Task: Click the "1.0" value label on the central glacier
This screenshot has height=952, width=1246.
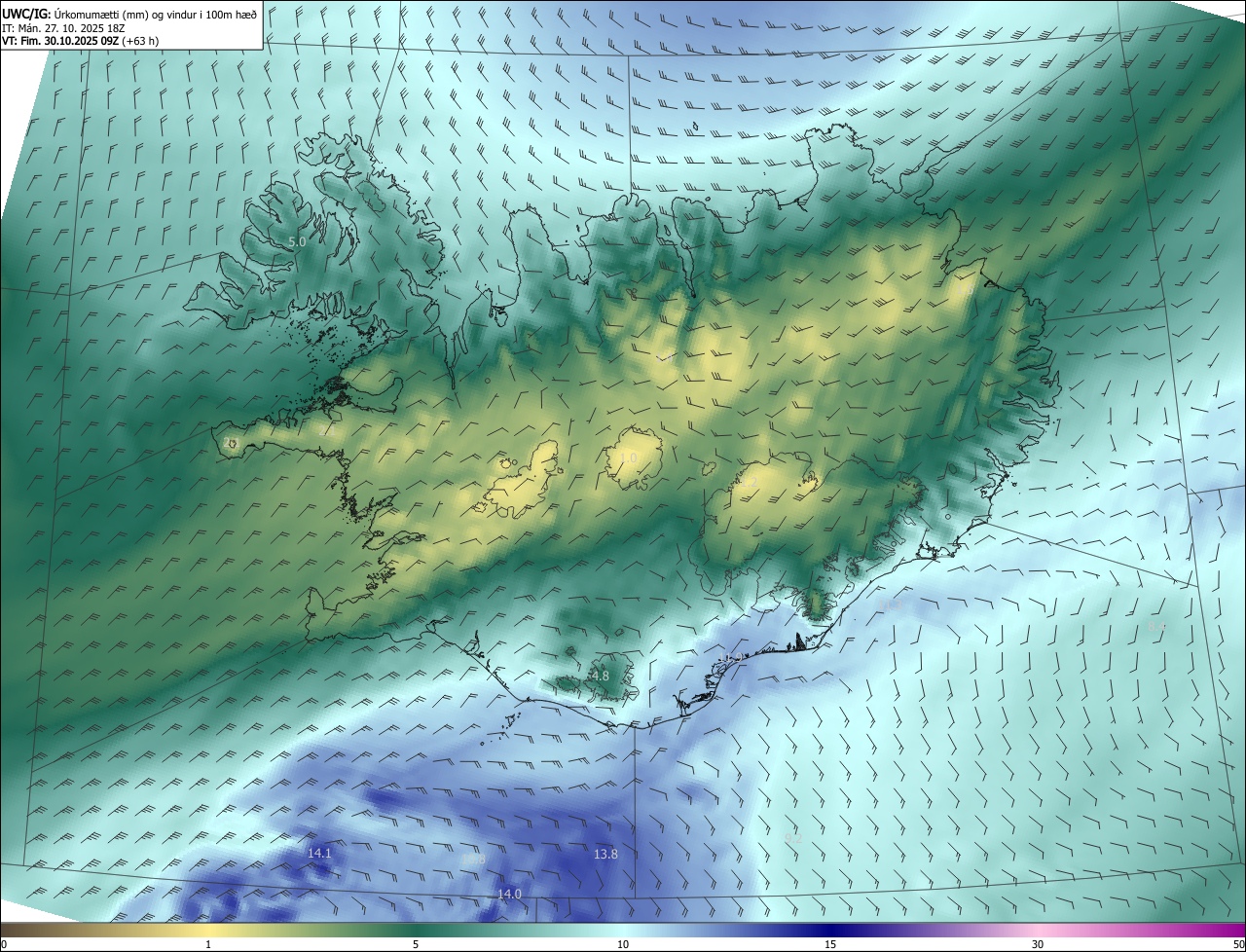Action: coord(628,458)
